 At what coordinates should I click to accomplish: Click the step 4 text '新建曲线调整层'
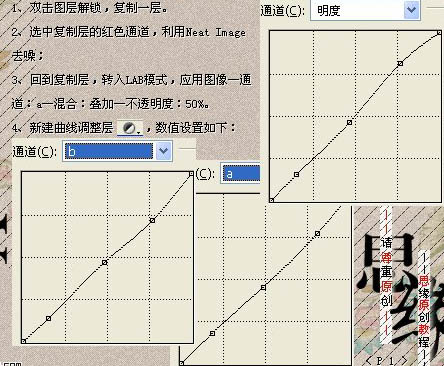[x=71, y=128]
